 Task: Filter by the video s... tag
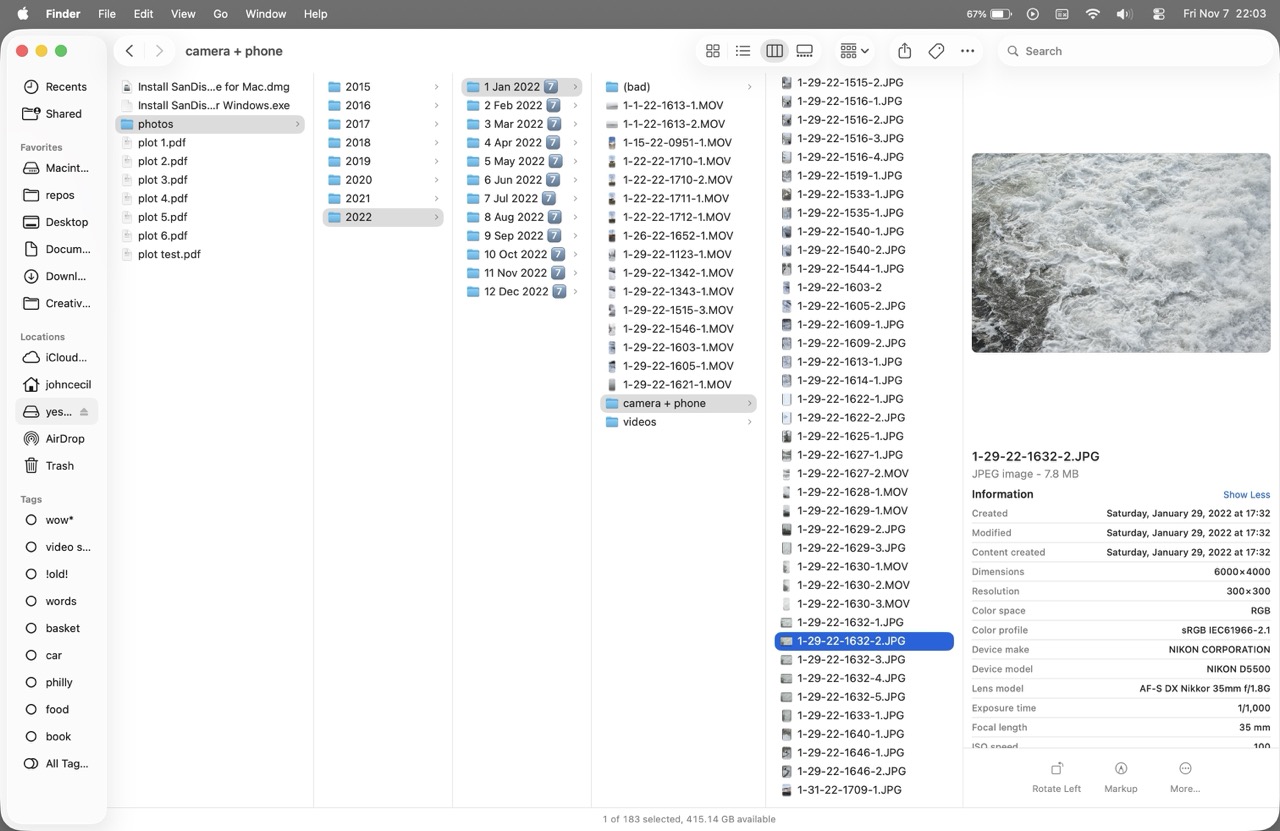pyautogui.click(x=56, y=547)
